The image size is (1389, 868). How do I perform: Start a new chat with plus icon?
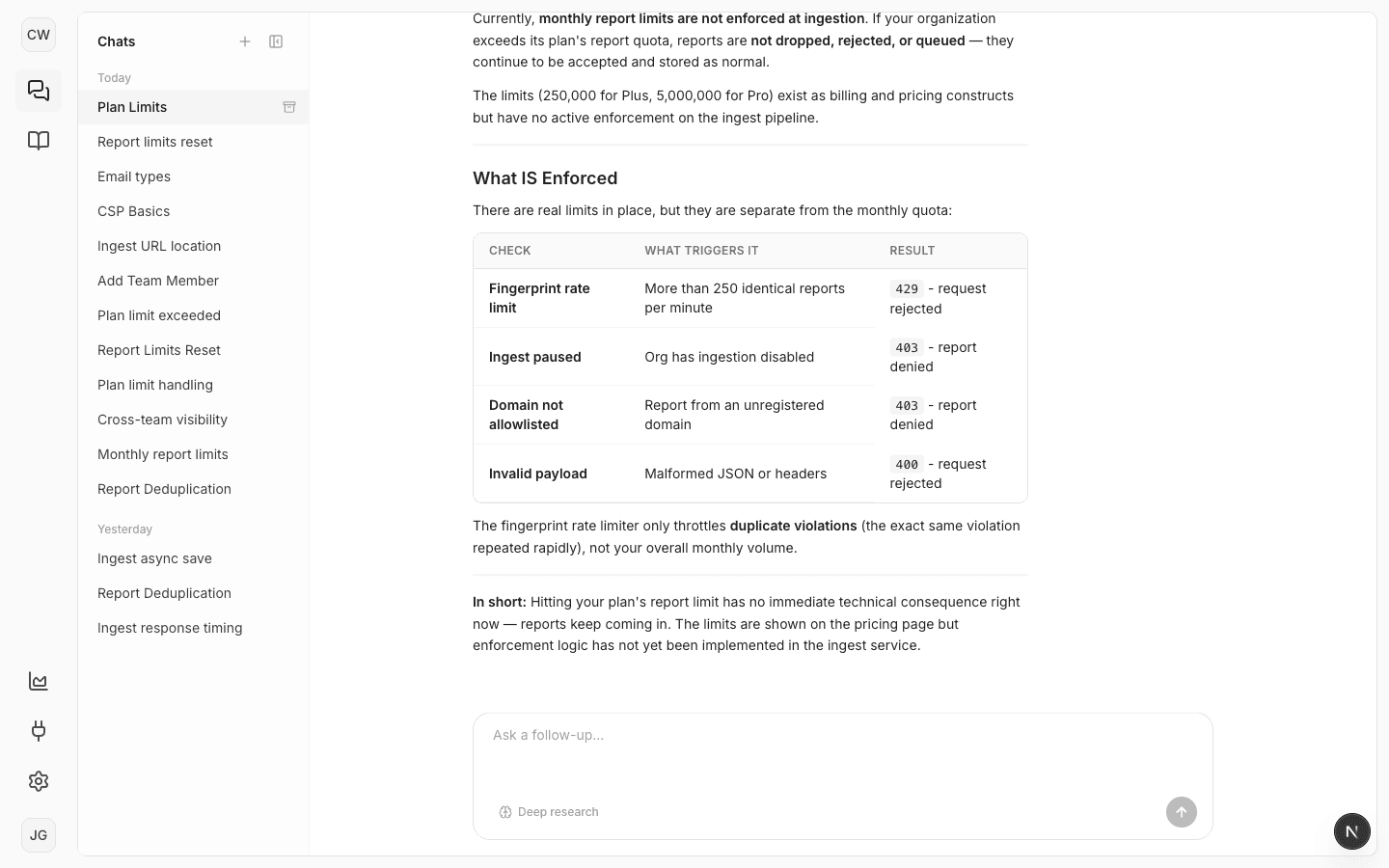pos(245,41)
